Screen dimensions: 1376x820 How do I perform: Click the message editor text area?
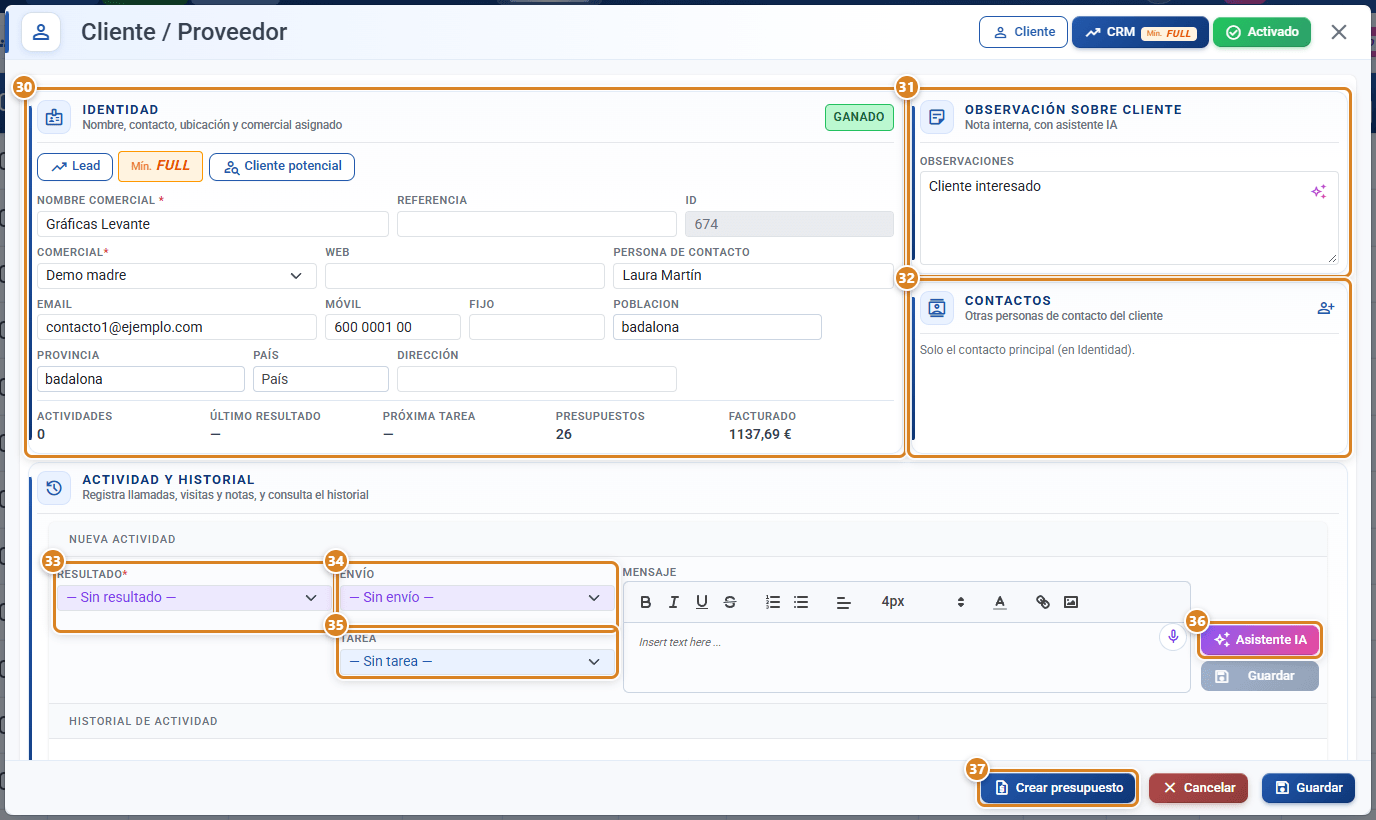pos(906,657)
